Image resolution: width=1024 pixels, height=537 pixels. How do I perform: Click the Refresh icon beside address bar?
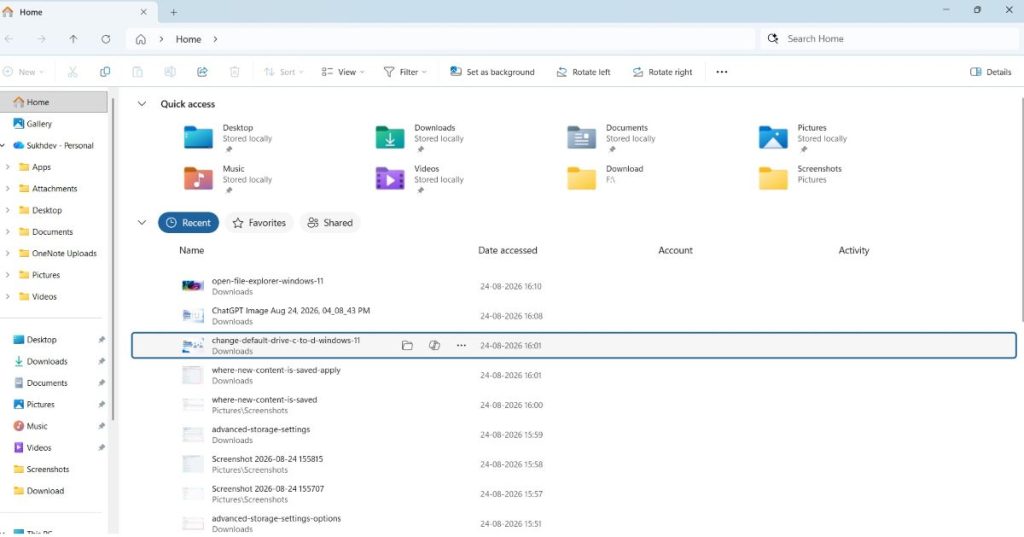pyautogui.click(x=106, y=39)
